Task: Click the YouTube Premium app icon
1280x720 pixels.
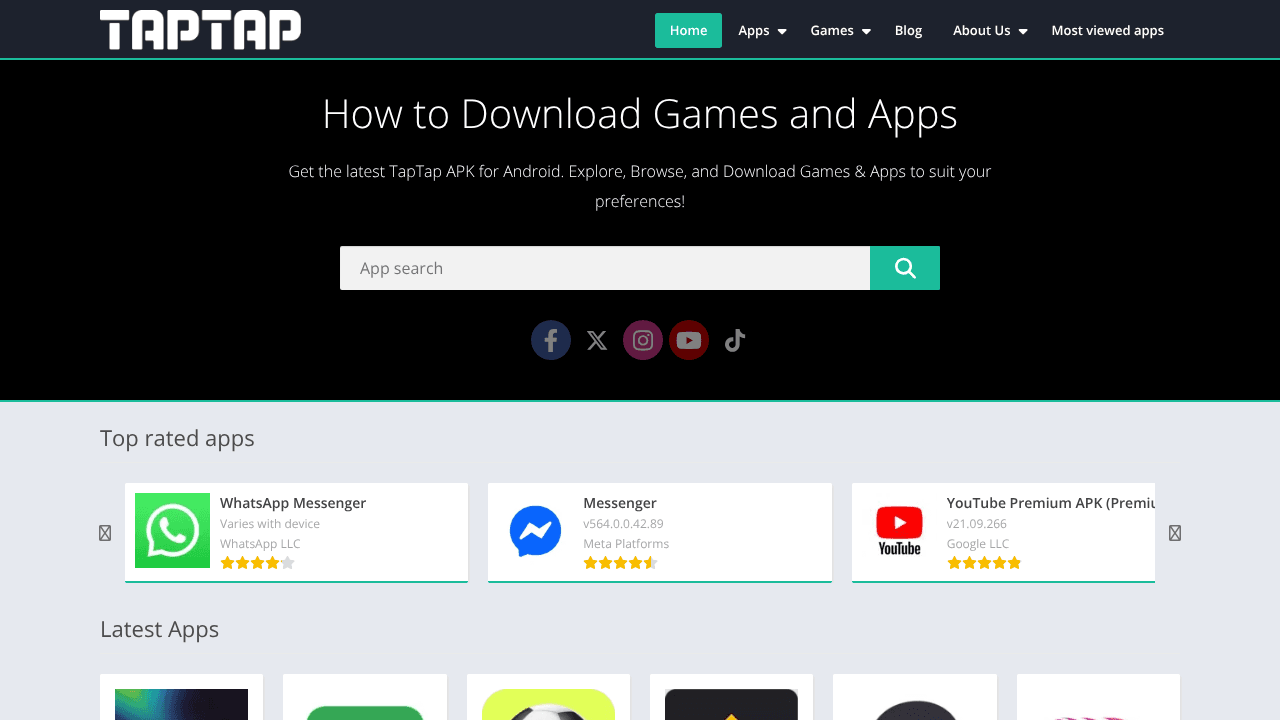Action: click(899, 530)
